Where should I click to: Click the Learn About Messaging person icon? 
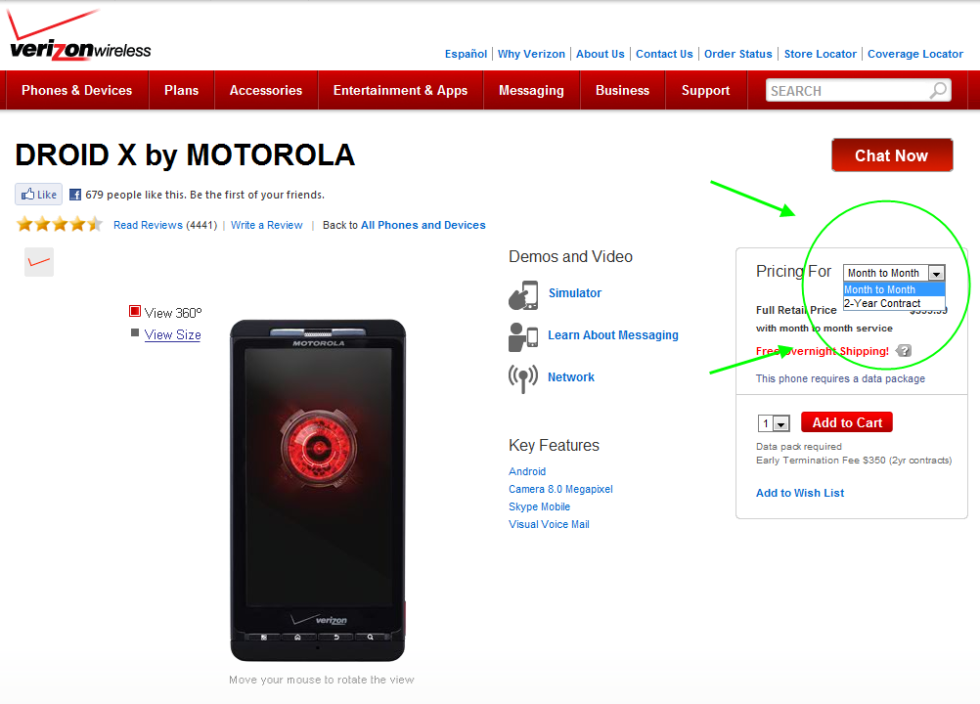click(523, 337)
